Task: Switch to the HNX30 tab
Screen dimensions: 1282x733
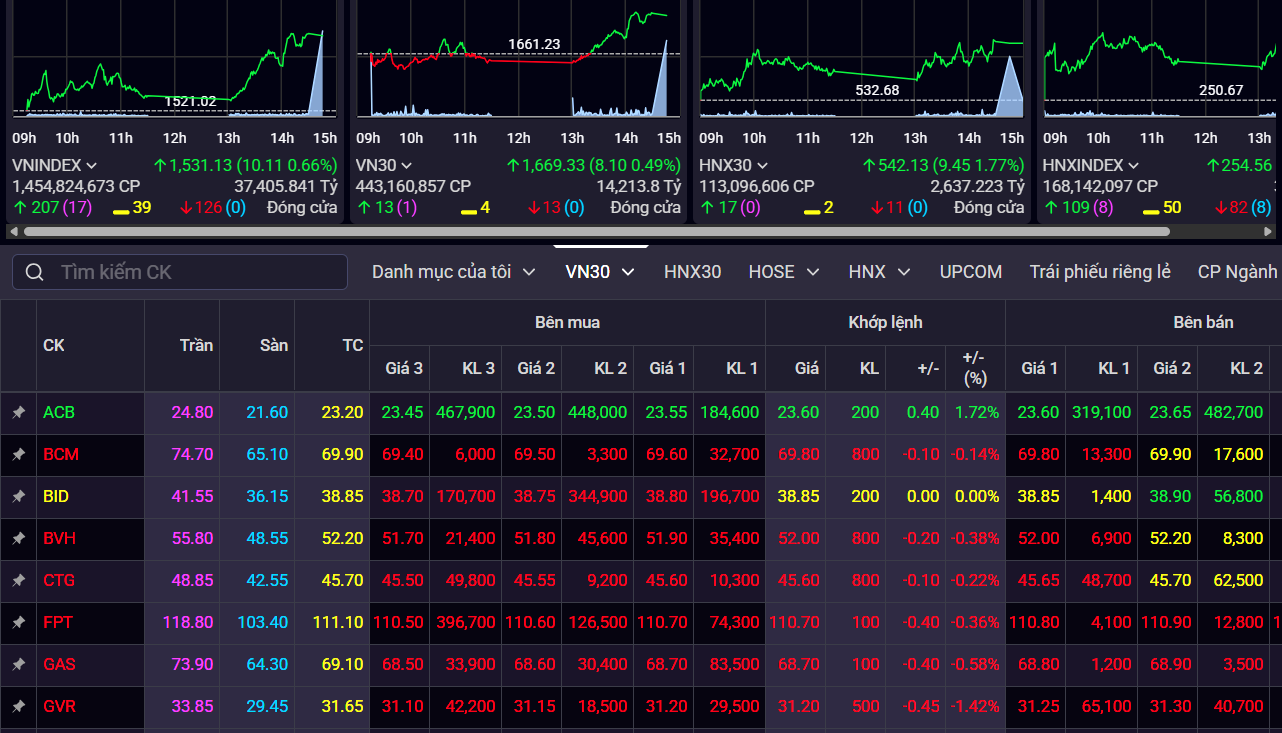Action: coord(693,271)
